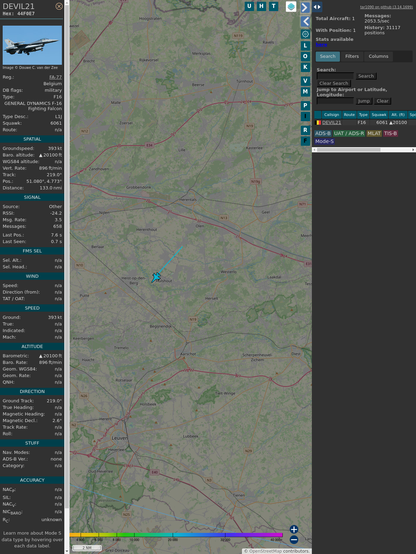Focus the Search text field

(335, 76)
